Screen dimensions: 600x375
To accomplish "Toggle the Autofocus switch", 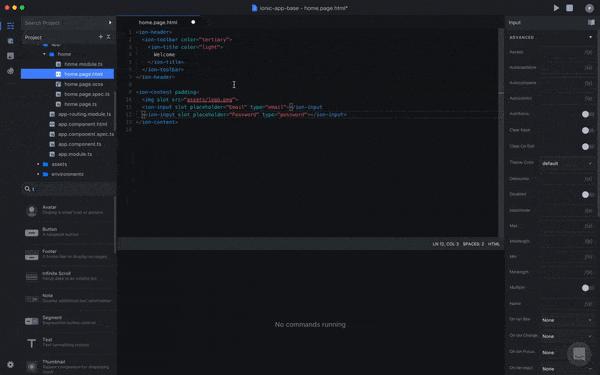I will pyautogui.click(x=587, y=114).
